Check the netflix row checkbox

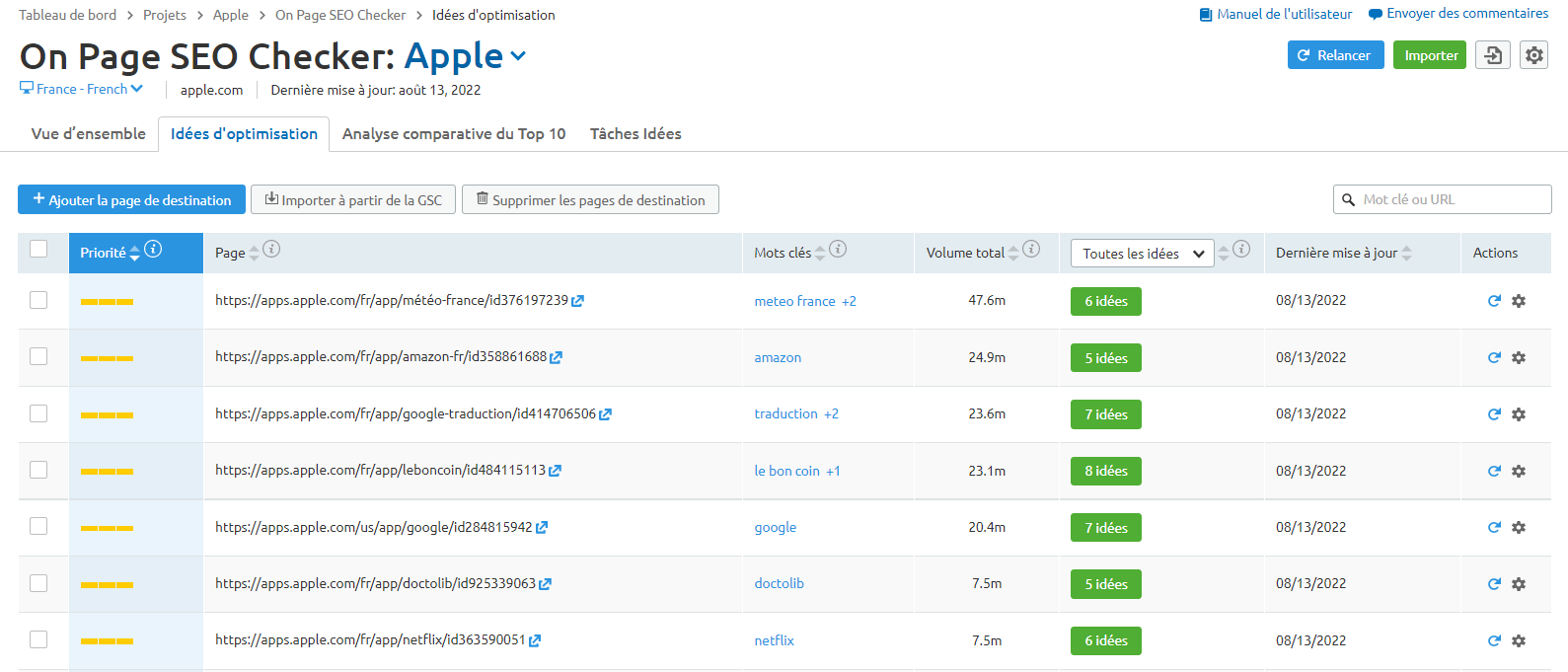pos(38,639)
